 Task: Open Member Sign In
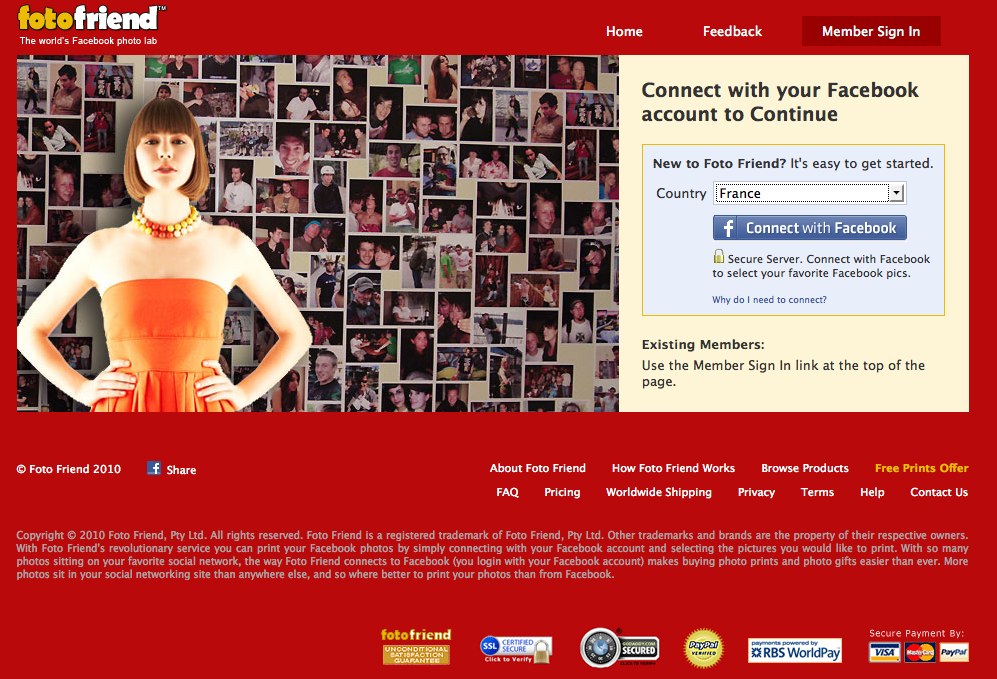871,31
